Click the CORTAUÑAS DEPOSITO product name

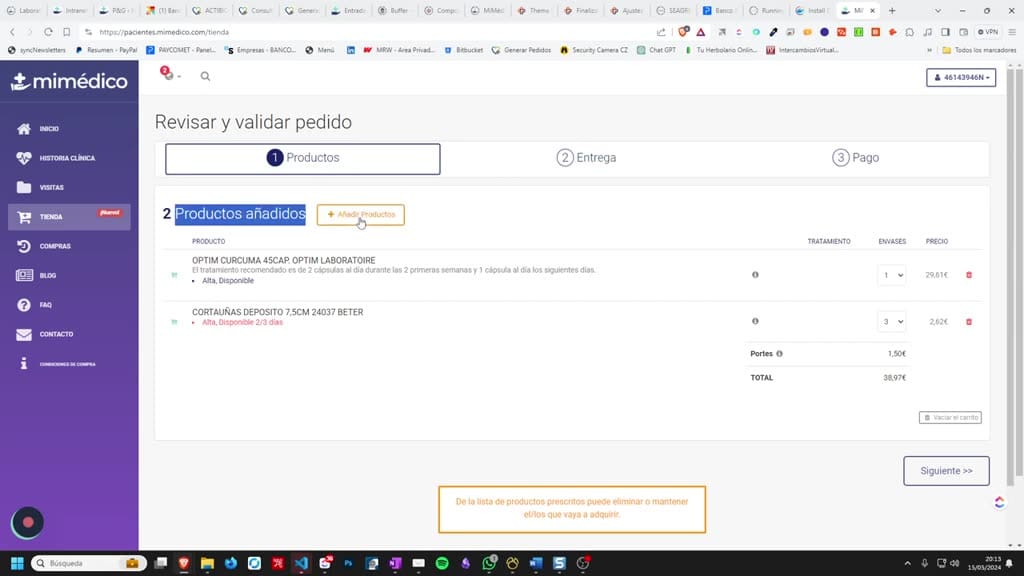pyautogui.click(x=278, y=312)
